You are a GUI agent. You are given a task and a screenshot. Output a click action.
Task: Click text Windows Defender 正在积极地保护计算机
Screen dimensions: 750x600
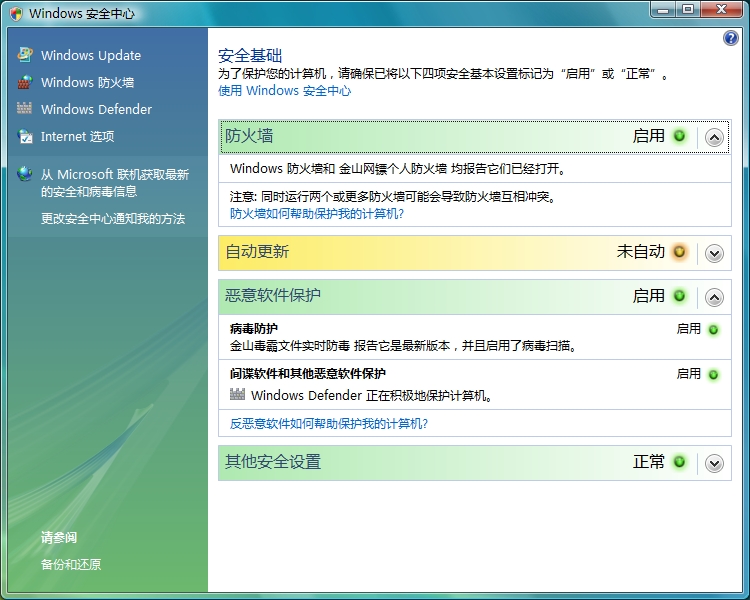[372, 396]
